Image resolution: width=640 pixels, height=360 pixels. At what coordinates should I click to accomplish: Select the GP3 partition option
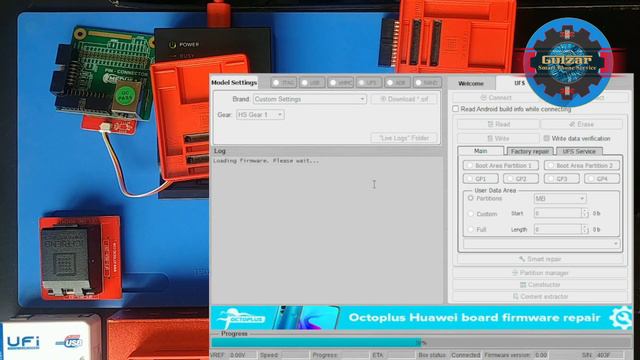click(562, 179)
